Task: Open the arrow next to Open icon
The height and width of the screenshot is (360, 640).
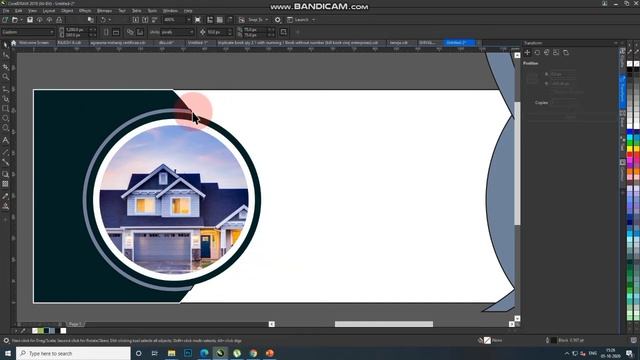Action: (21, 20)
